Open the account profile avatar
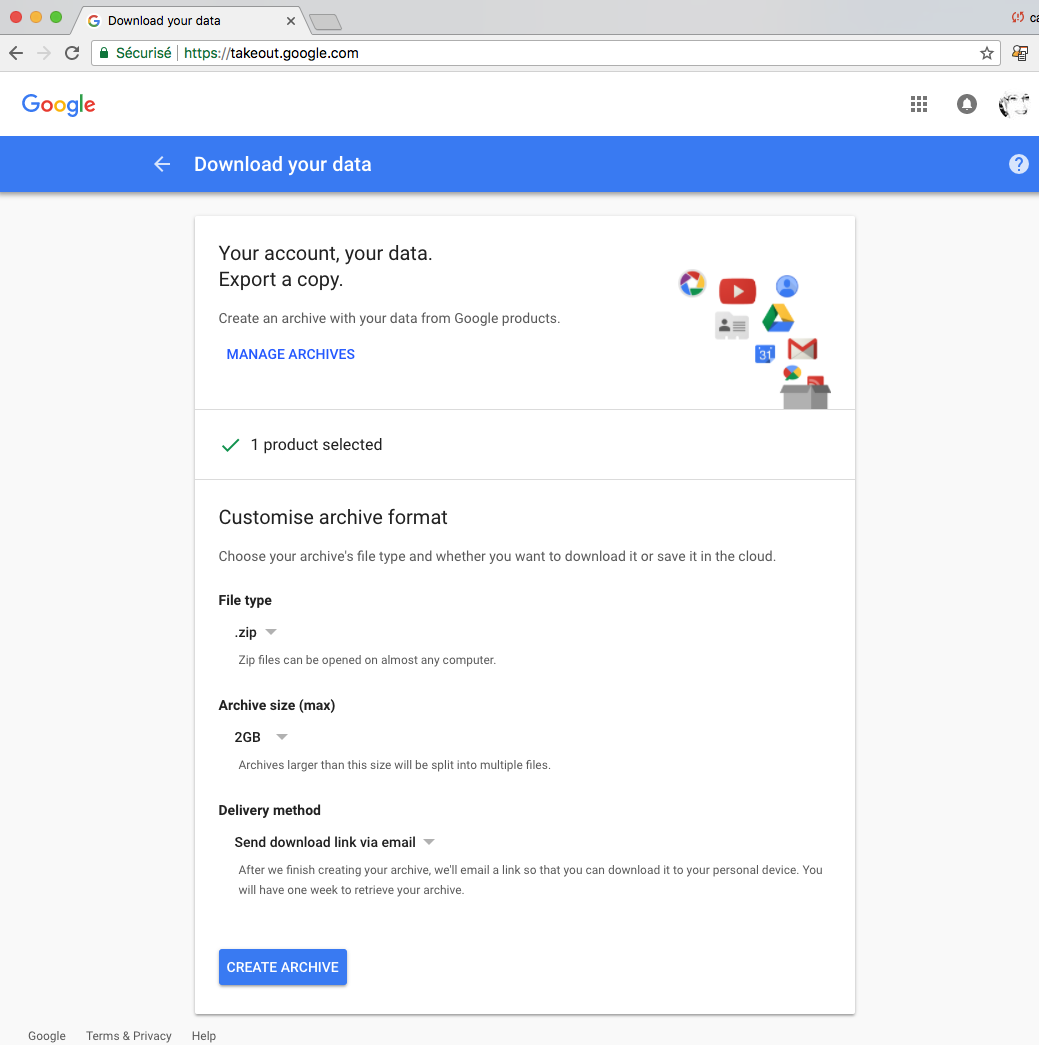Viewport: 1039px width, 1045px height. pyautogui.click(x=1014, y=105)
